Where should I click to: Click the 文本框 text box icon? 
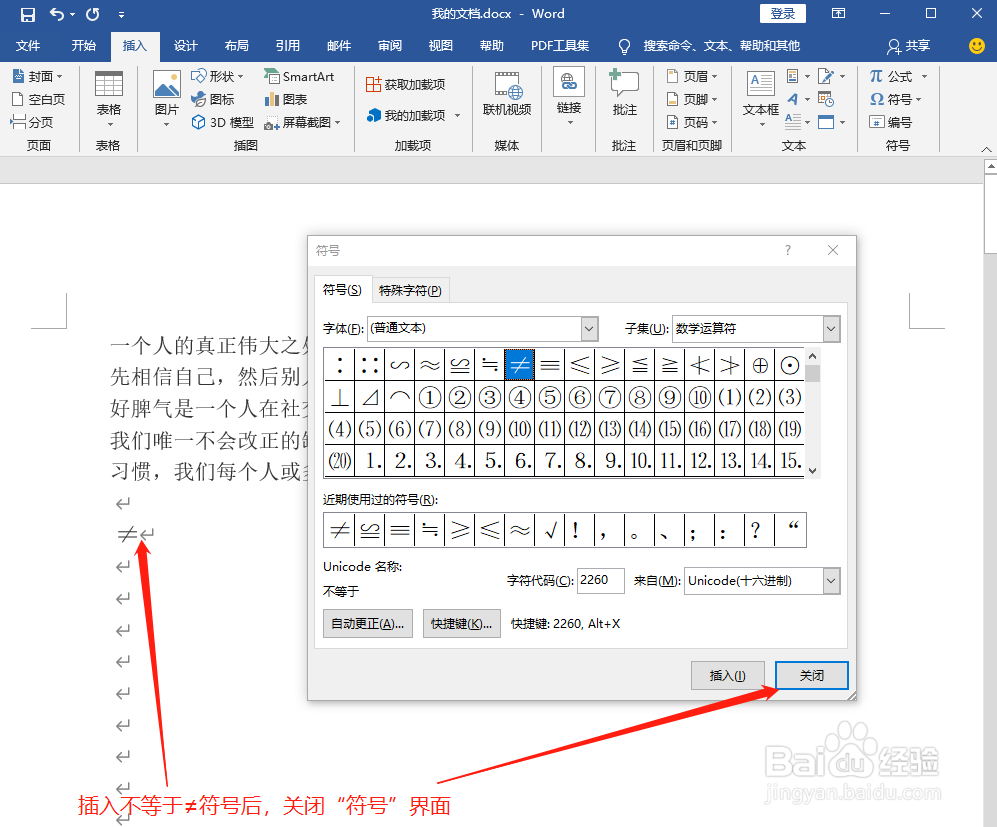pyautogui.click(x=760, y=85)
